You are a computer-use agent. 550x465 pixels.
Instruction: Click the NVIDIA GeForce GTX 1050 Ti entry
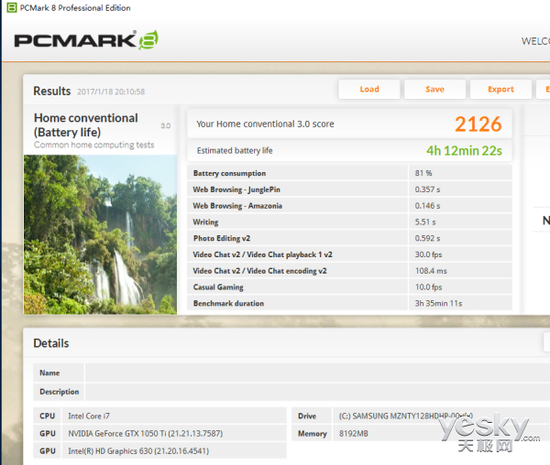click(x=174, y=433)
